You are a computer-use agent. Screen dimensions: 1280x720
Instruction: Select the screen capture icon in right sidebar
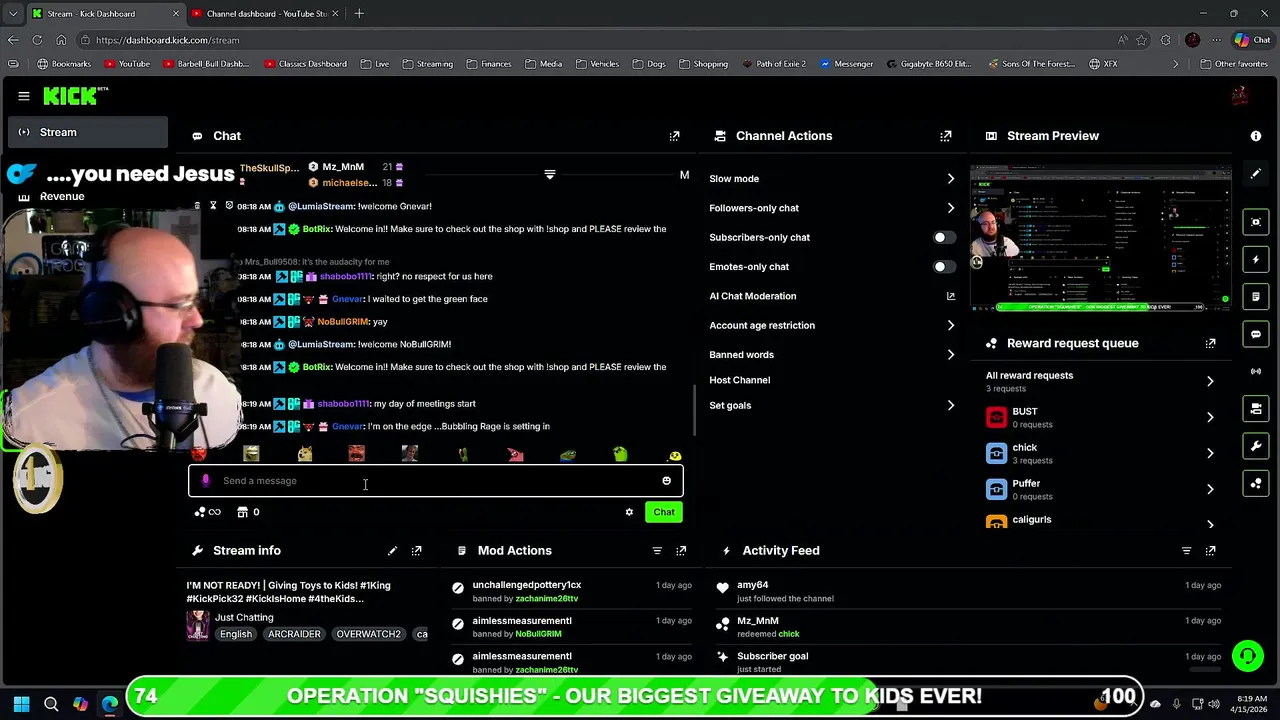[x=1256, y=222]
